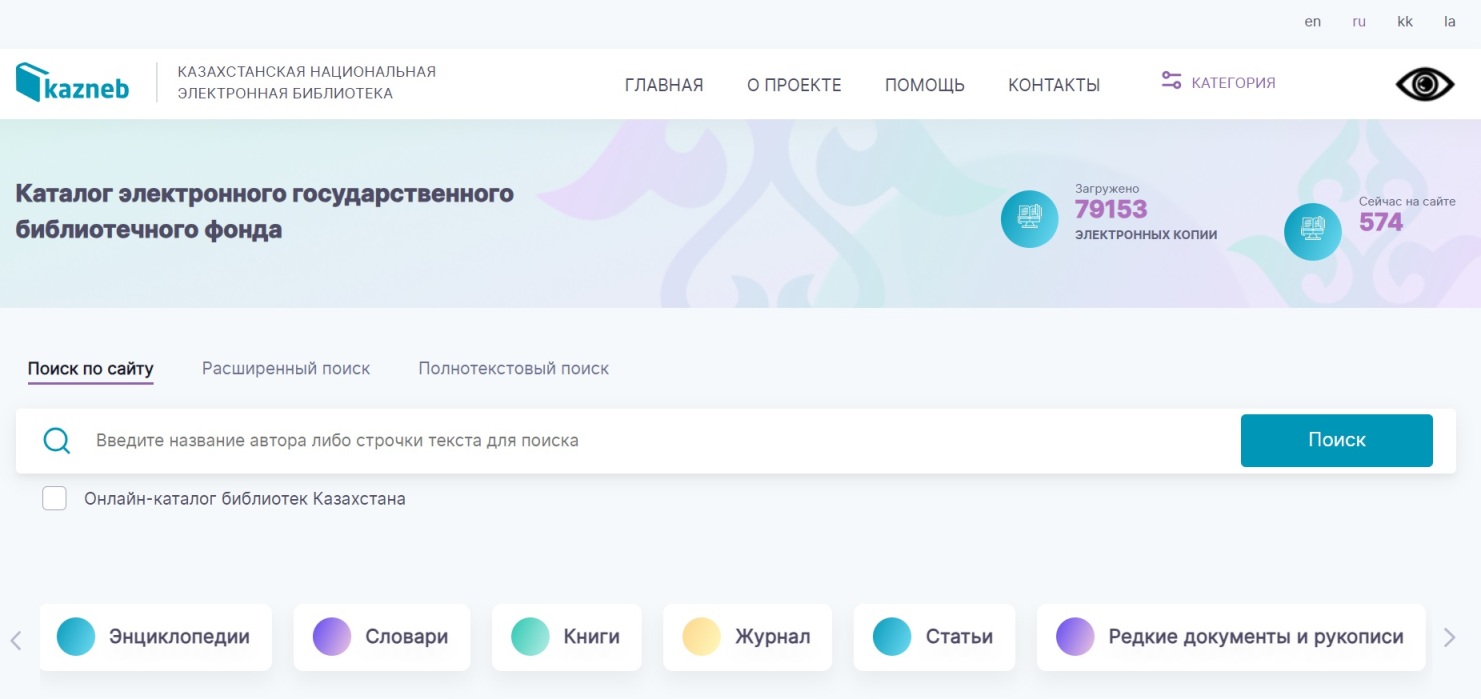Click the kazneb logo icon
The image size is (1481, 699).
[32, 83]
